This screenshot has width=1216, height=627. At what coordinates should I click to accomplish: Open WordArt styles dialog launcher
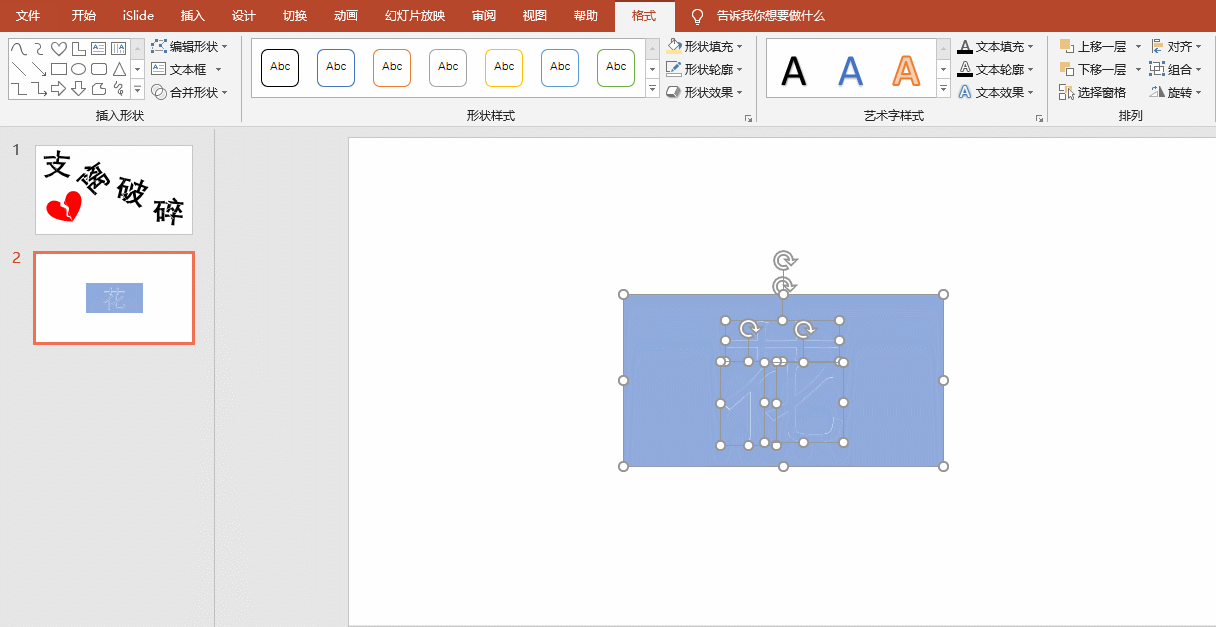(1039, 118)
